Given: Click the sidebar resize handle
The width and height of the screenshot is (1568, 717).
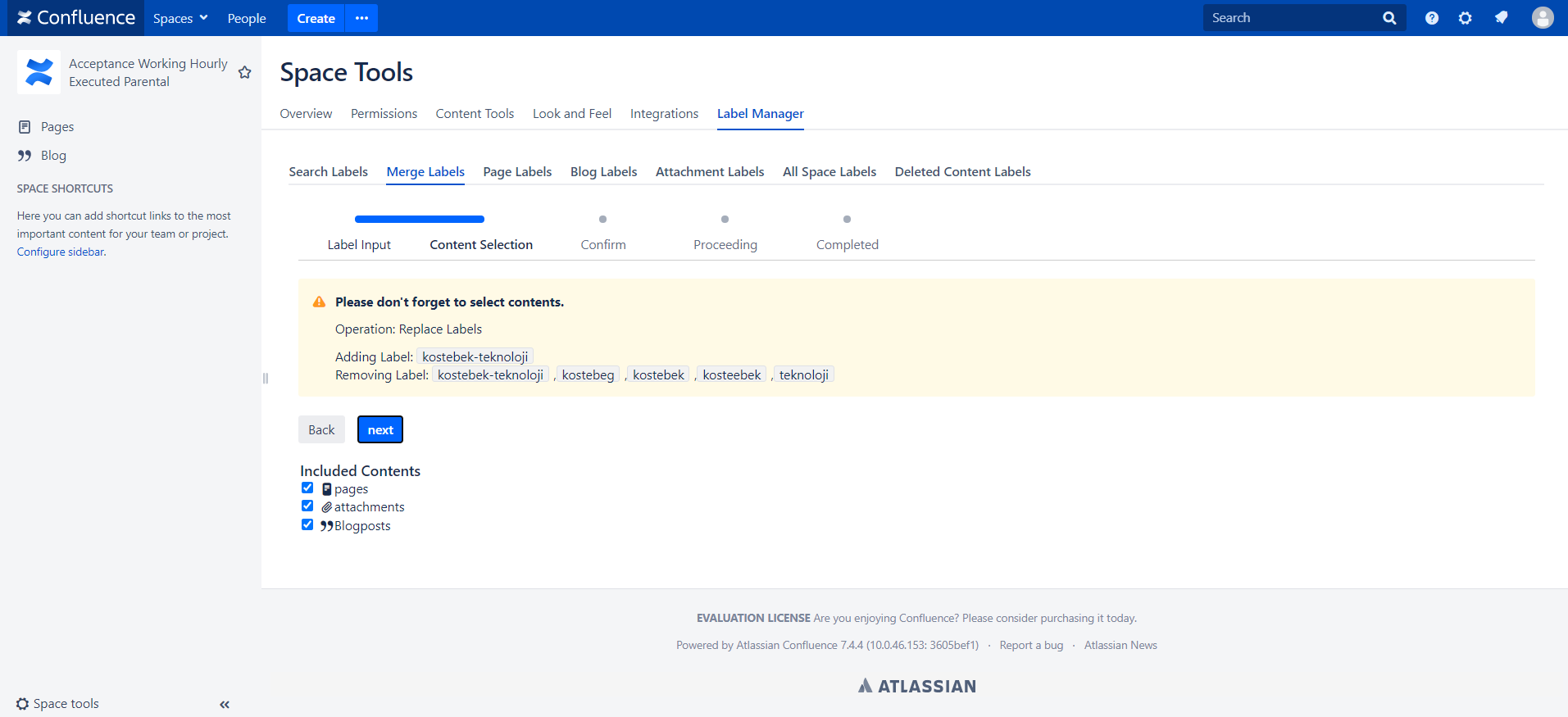Looking at the screenshot, I should pos(265,378).
